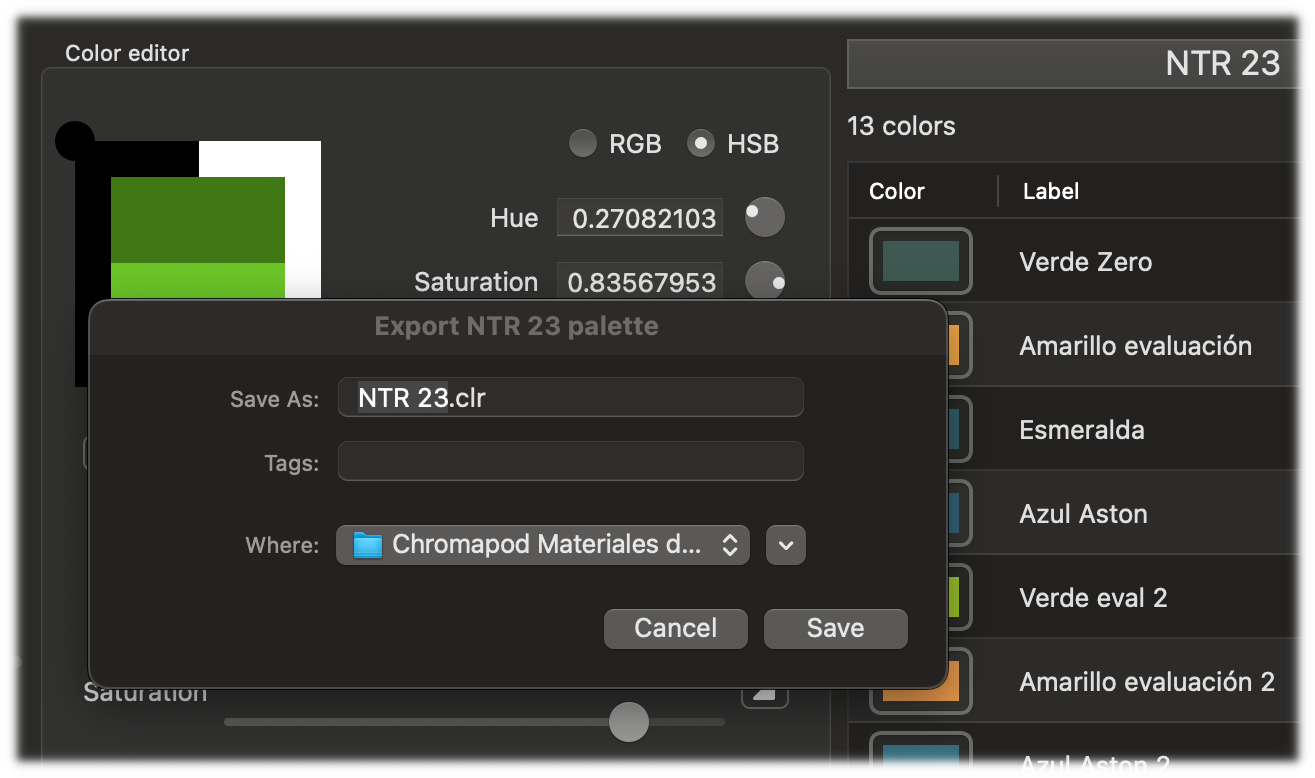Select the HSB color mode
Screen dimensions: 1315x778
click(702, 144)
